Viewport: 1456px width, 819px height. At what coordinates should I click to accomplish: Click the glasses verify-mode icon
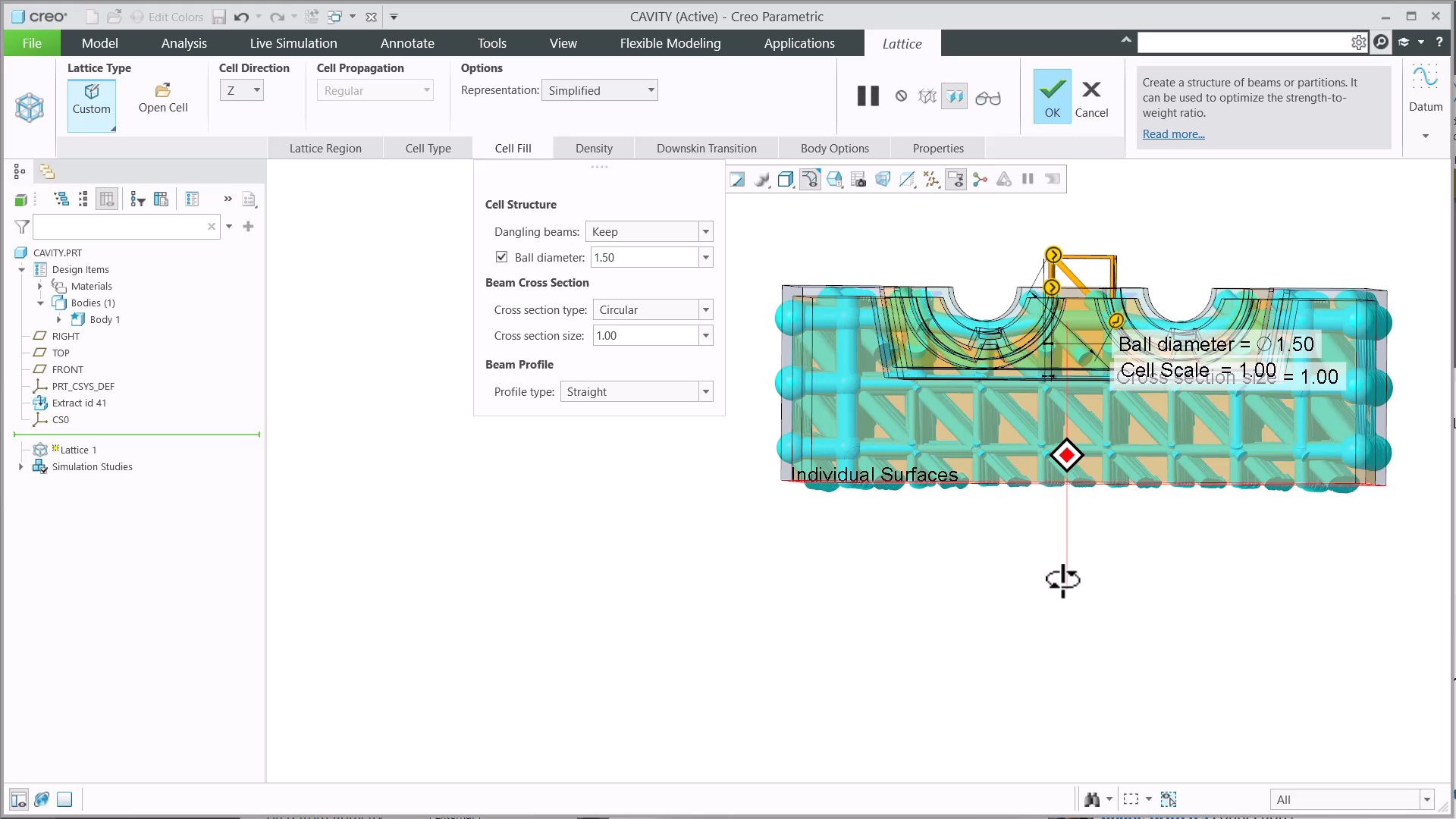click(987, 97)
